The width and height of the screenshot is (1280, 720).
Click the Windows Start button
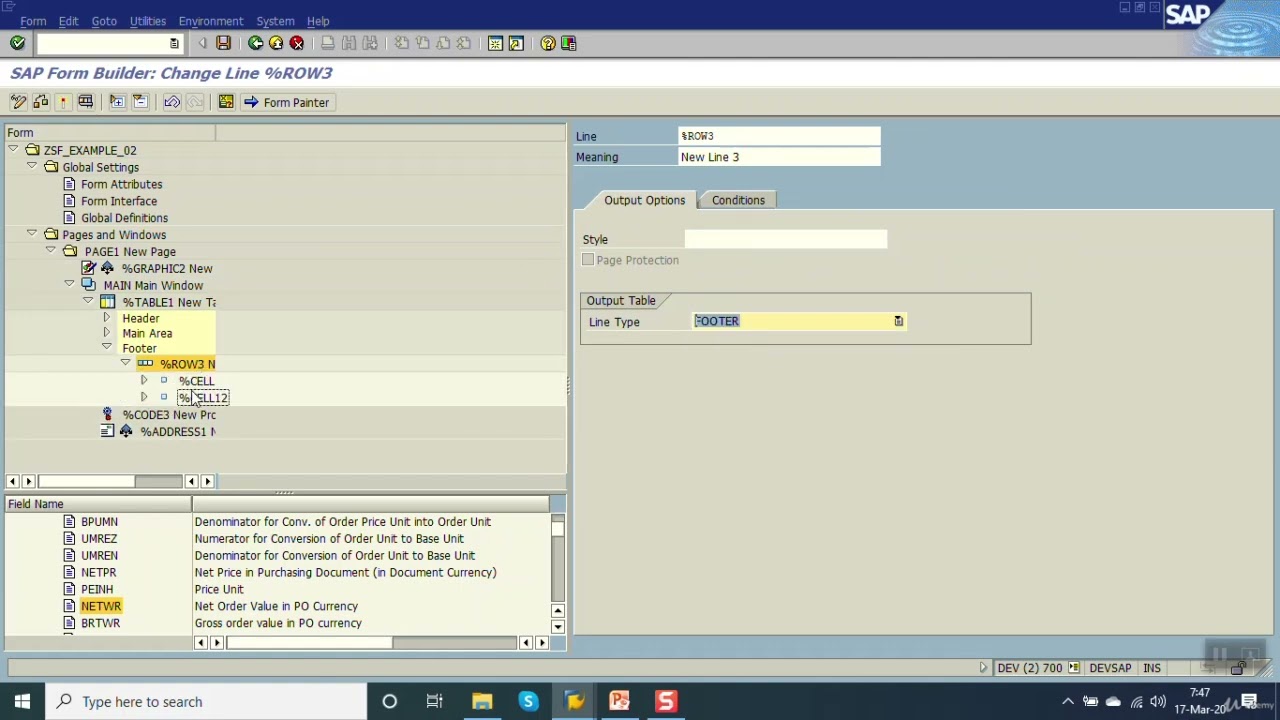click(22, 701)
